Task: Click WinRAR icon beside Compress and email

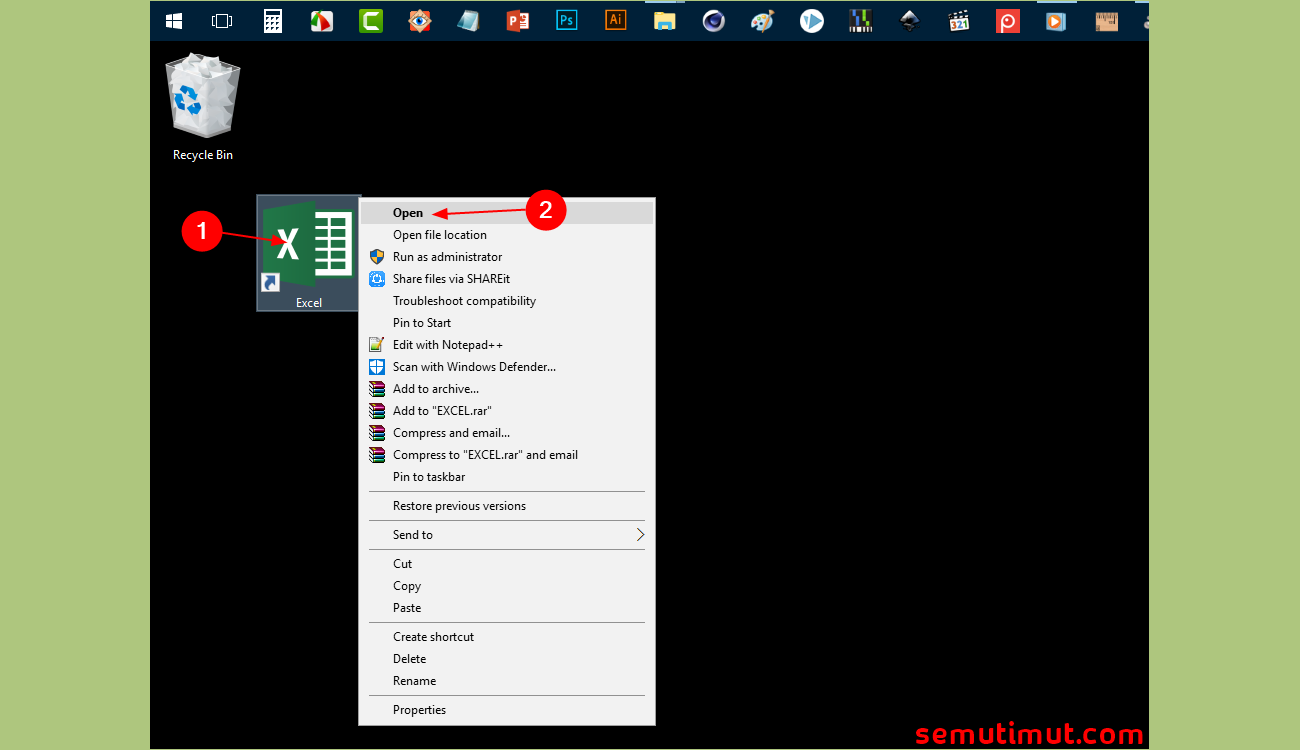Action: coord(377,433)
